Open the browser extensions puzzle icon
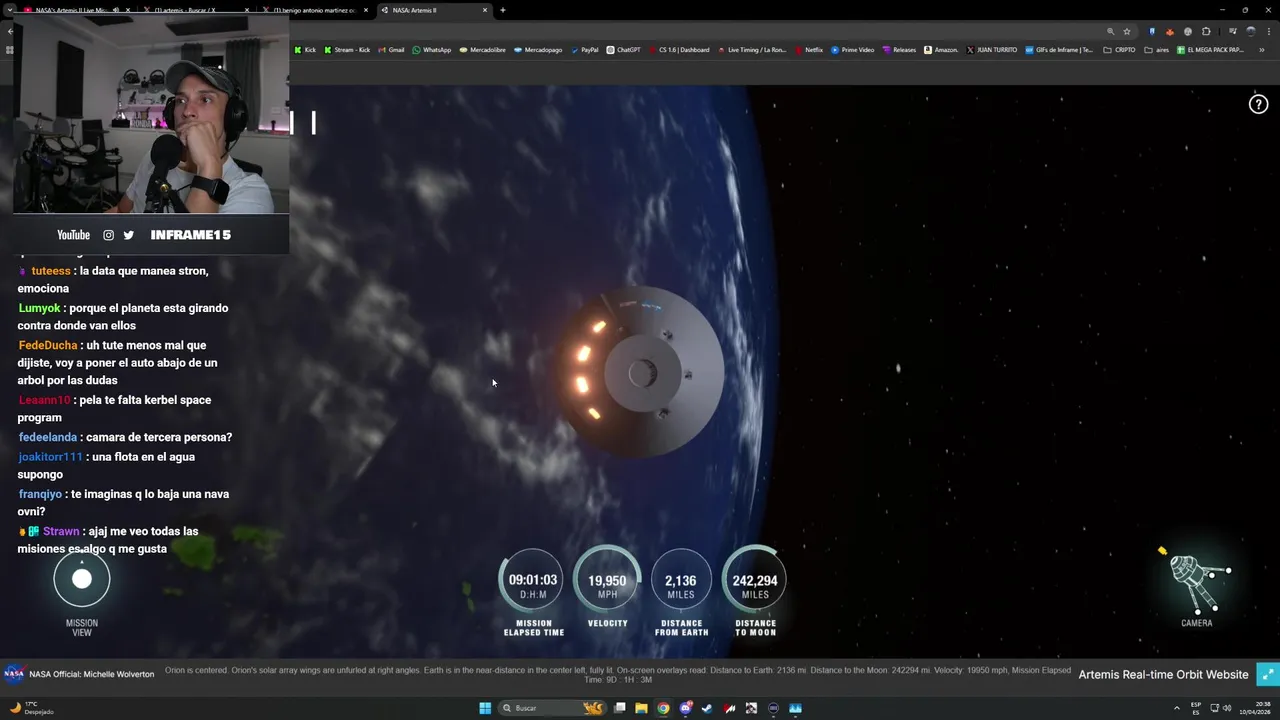This screenshot has width=1280, height=720. point(1206,31)
